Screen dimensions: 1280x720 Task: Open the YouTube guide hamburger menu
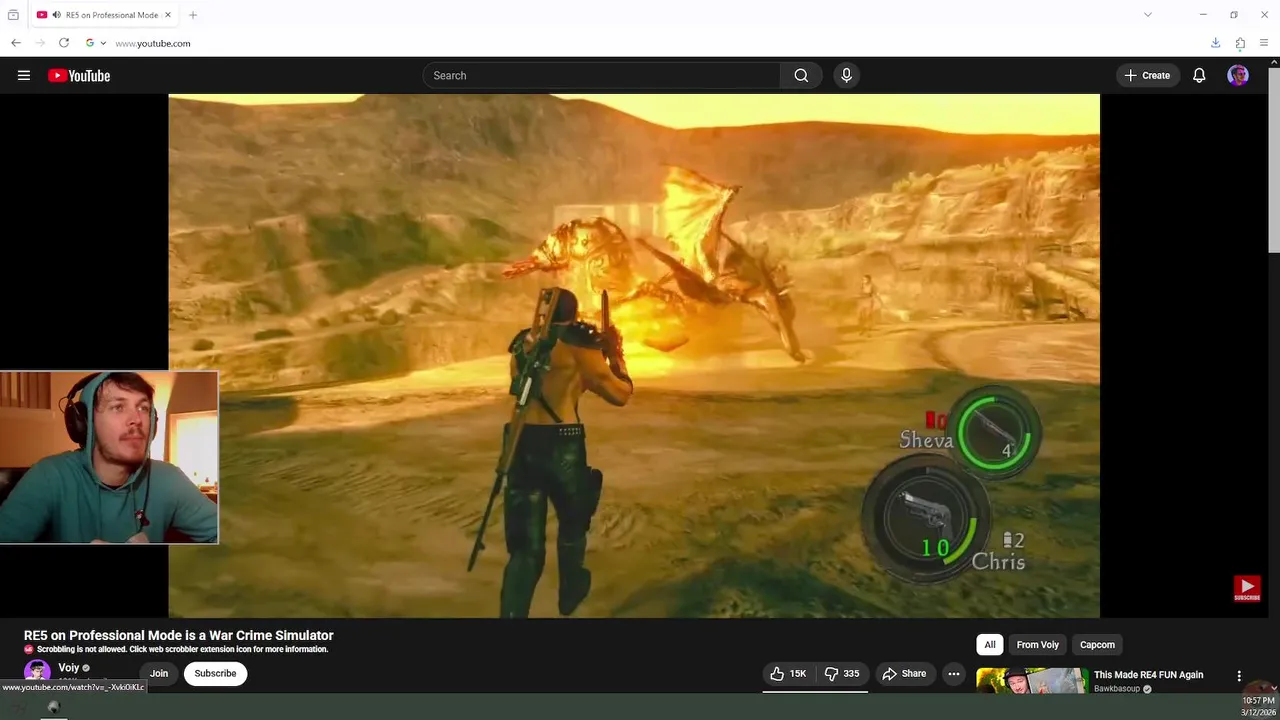point(24,75)
